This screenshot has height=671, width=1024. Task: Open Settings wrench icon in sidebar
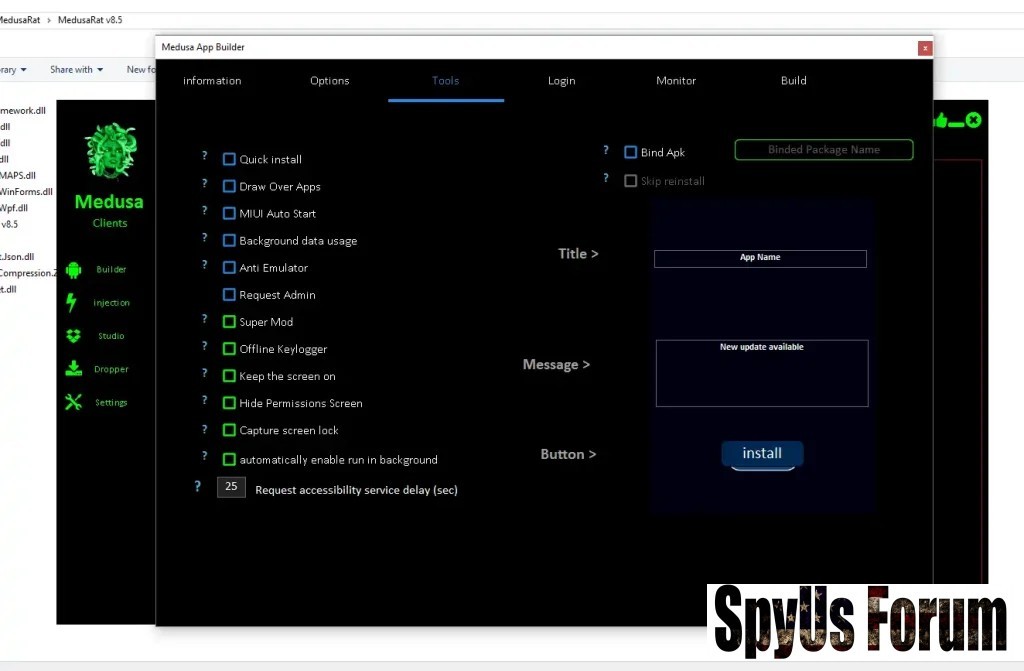(x=73, y=402)
